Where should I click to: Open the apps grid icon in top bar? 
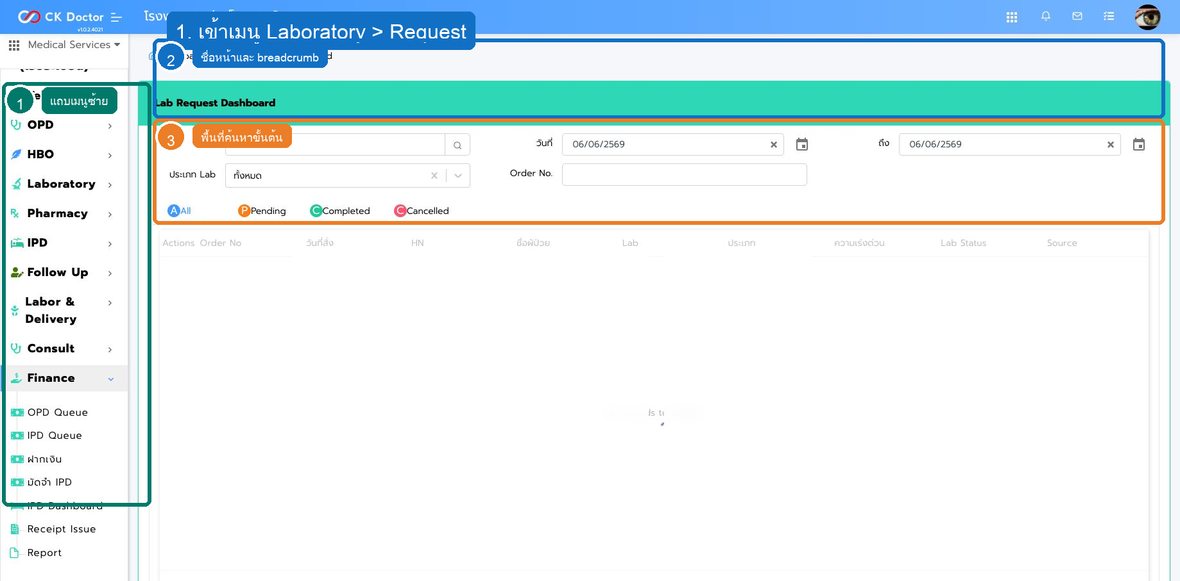(x=1011, y=17)
